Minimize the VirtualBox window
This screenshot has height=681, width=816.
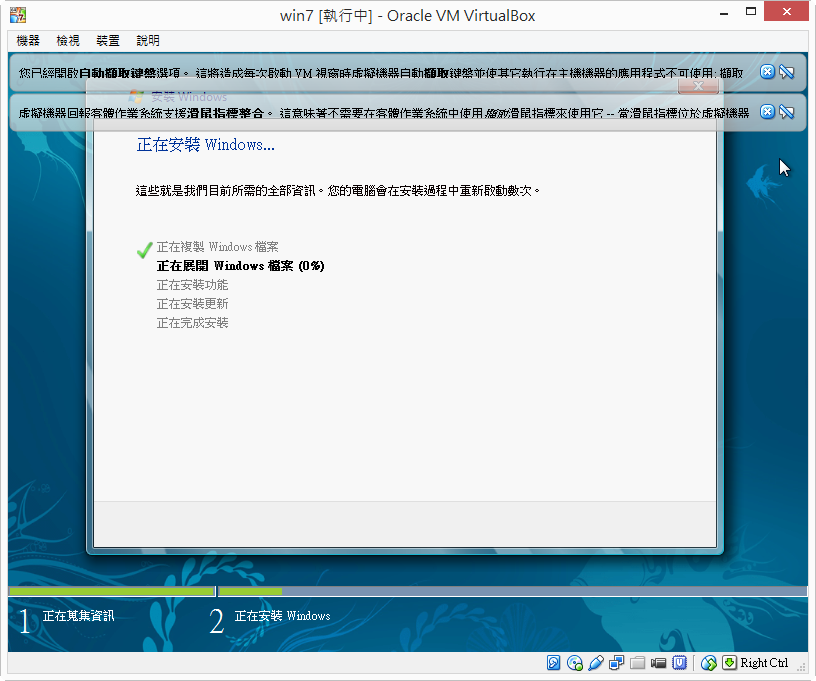pyautogui.click(x=723, y=12)
